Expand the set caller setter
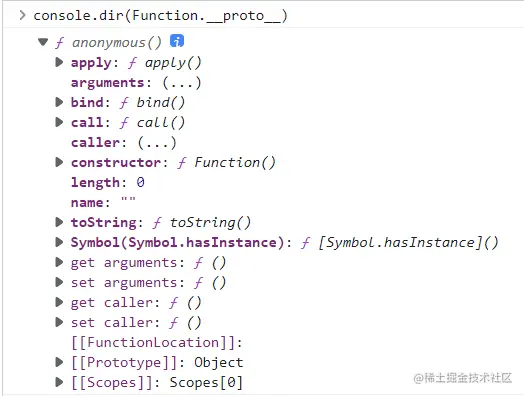The width and height of the screenshot is (524, 396). click(59, 322)
